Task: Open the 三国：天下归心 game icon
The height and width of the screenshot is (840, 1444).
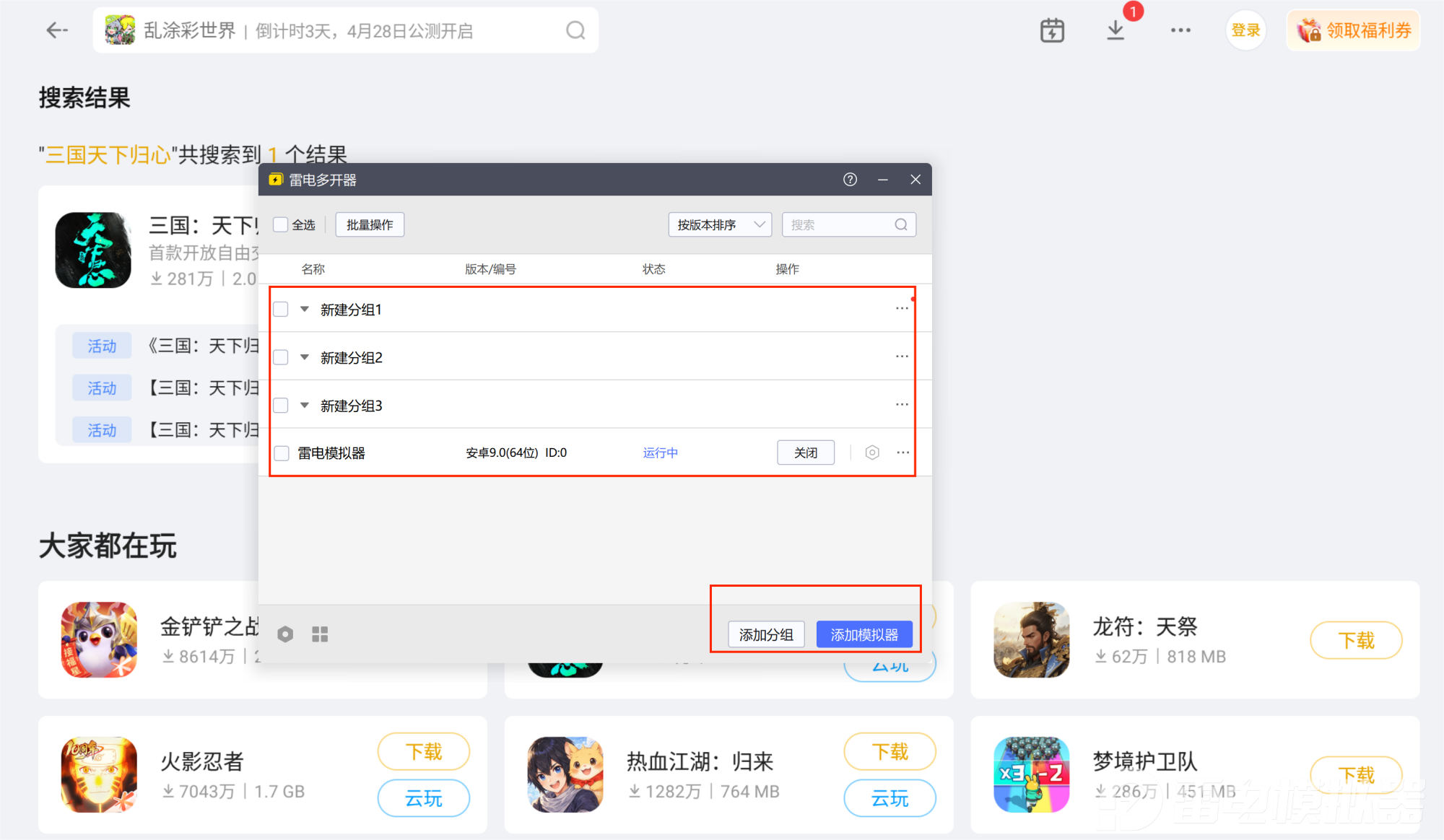Action: click(93, 250)
